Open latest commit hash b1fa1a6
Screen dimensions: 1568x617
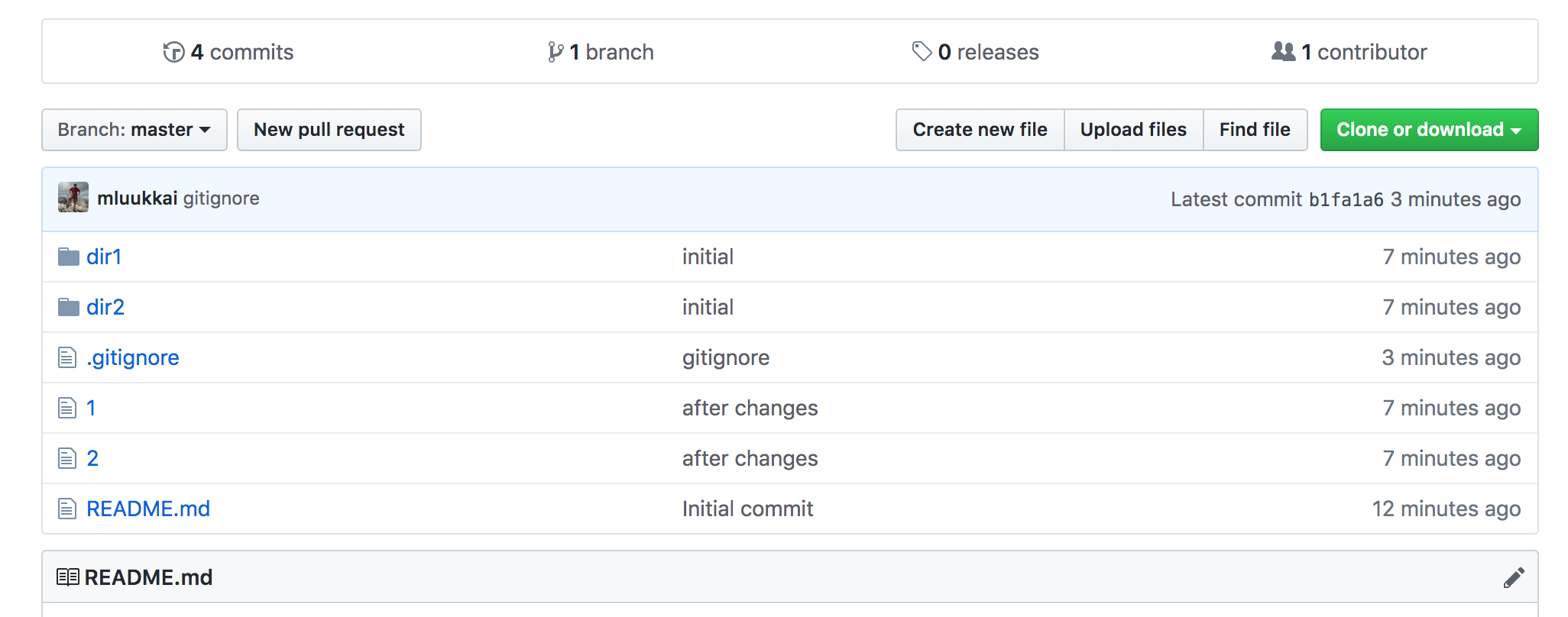pyautogui.click(x=1346, y=199)
